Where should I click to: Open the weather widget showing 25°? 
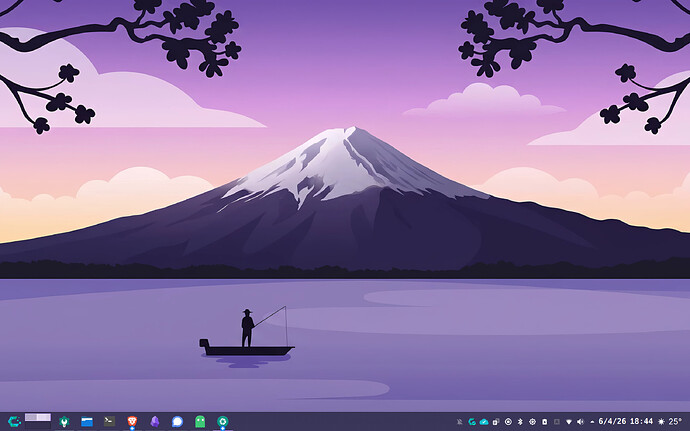click(x=668, y=422)
